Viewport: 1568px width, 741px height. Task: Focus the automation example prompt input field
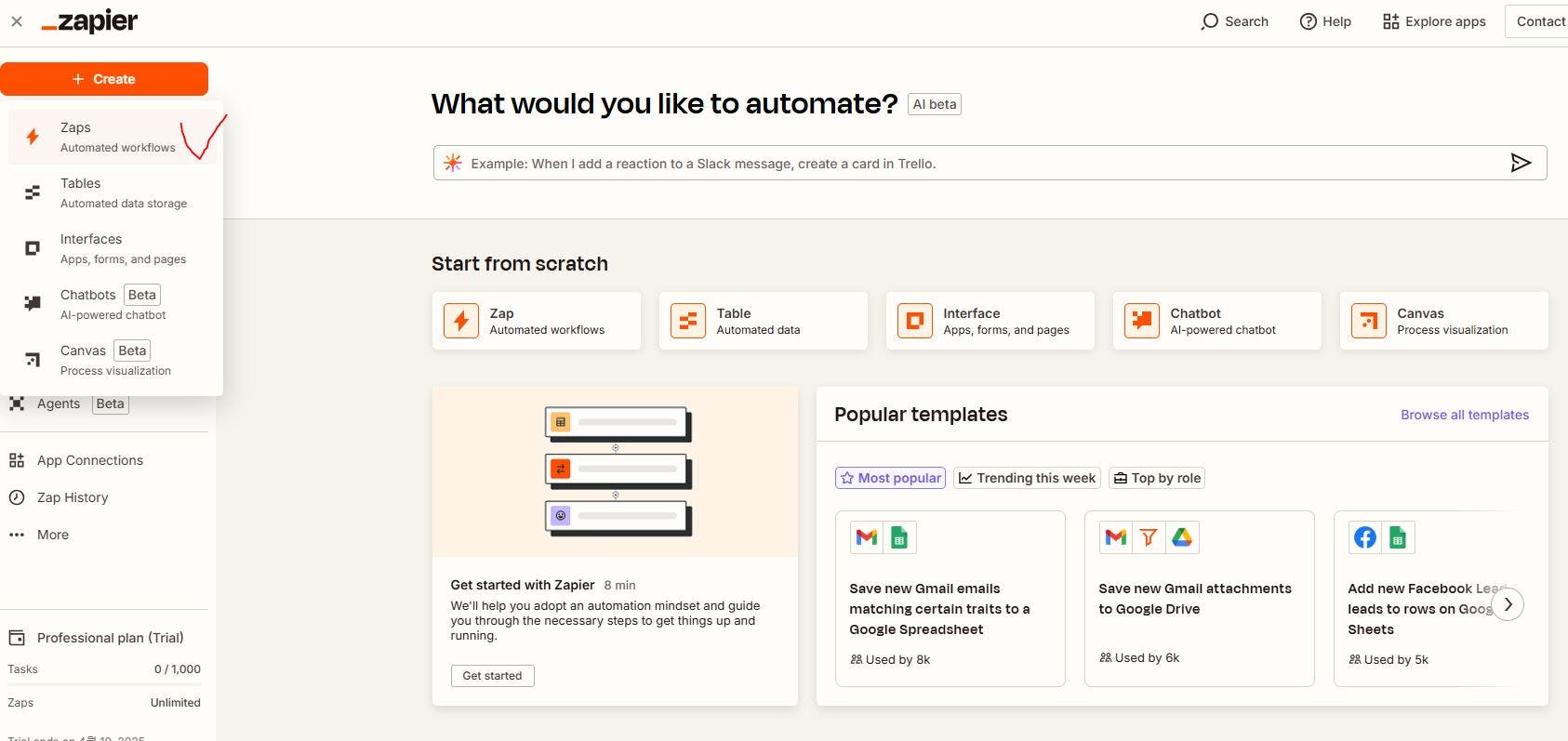point(977,164)
